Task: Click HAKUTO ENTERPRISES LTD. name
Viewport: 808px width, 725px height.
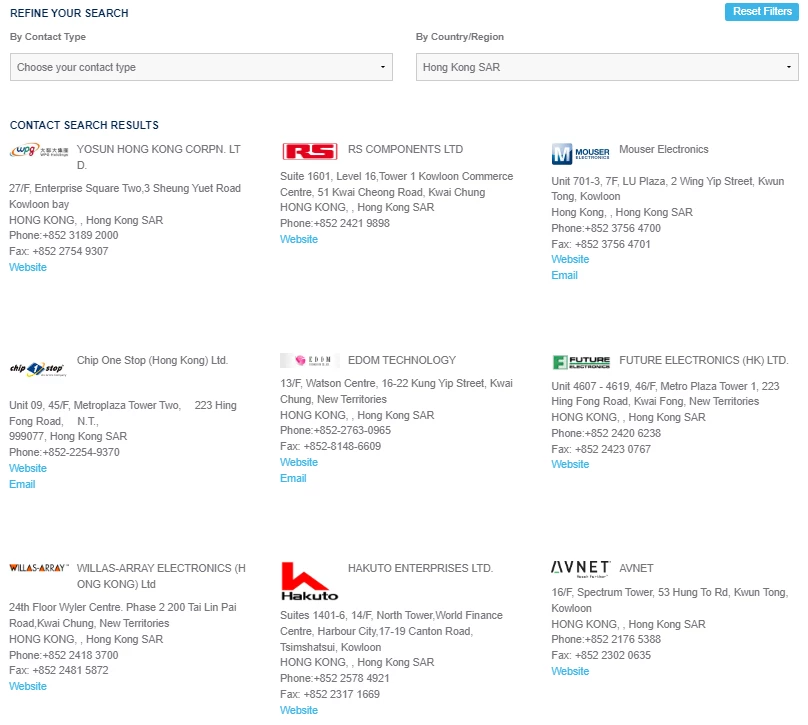Action: click(x=420, y=568)
